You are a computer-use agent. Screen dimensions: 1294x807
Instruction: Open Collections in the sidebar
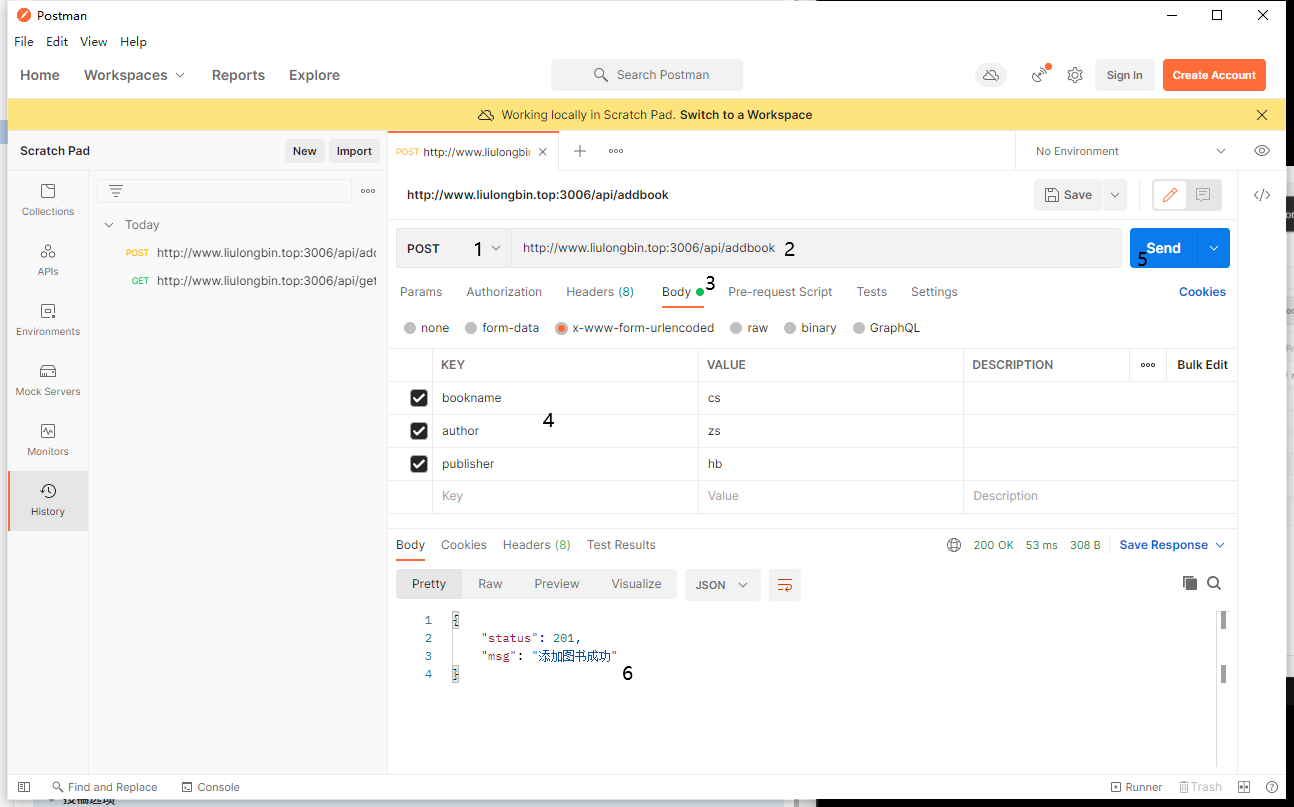coord(48,200)
